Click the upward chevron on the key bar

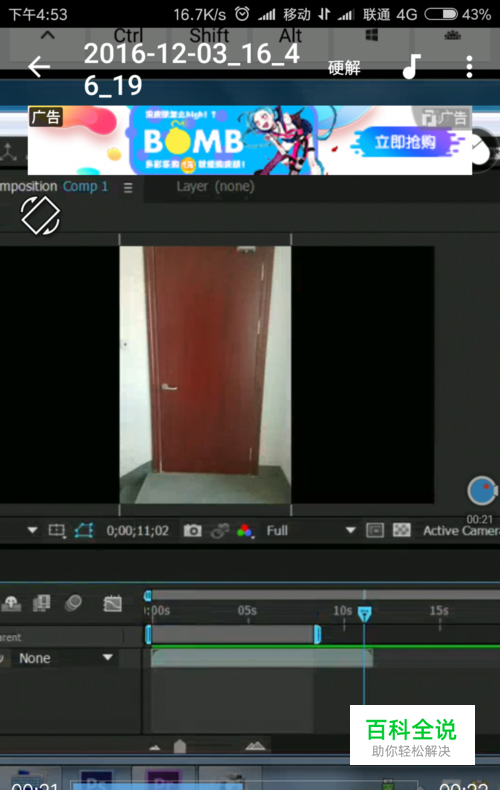[47, 35]
